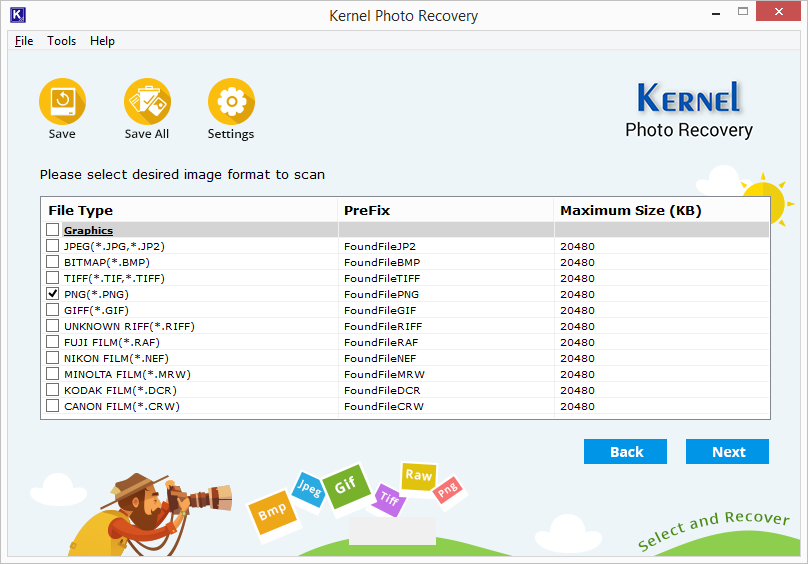Open the Help menu
Viewport: 808px width, 564px height.
coord(102,41)
